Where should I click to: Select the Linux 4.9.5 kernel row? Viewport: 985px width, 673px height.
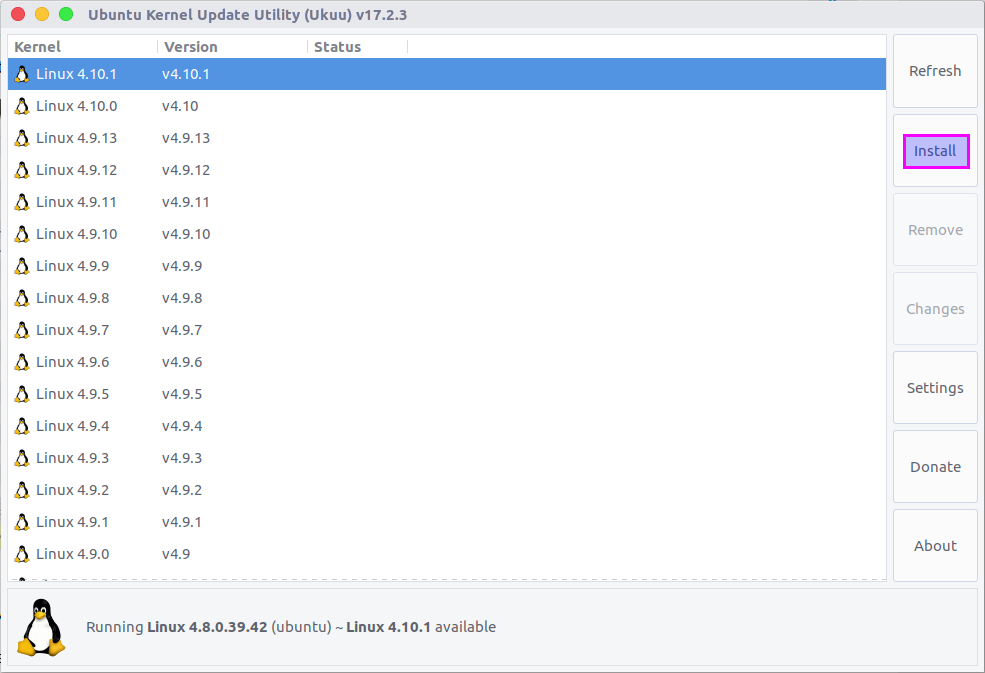[x=447, y=395]
